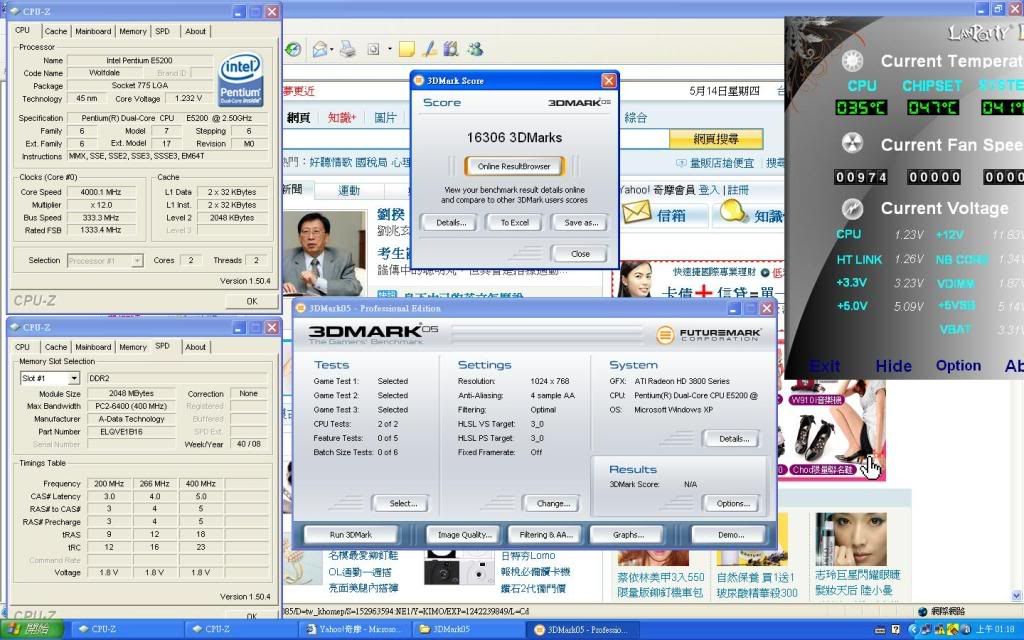Click Select... under Tests in 3DMark05
Viewport: 1024px width, 640px height.
tap(403, 504)
